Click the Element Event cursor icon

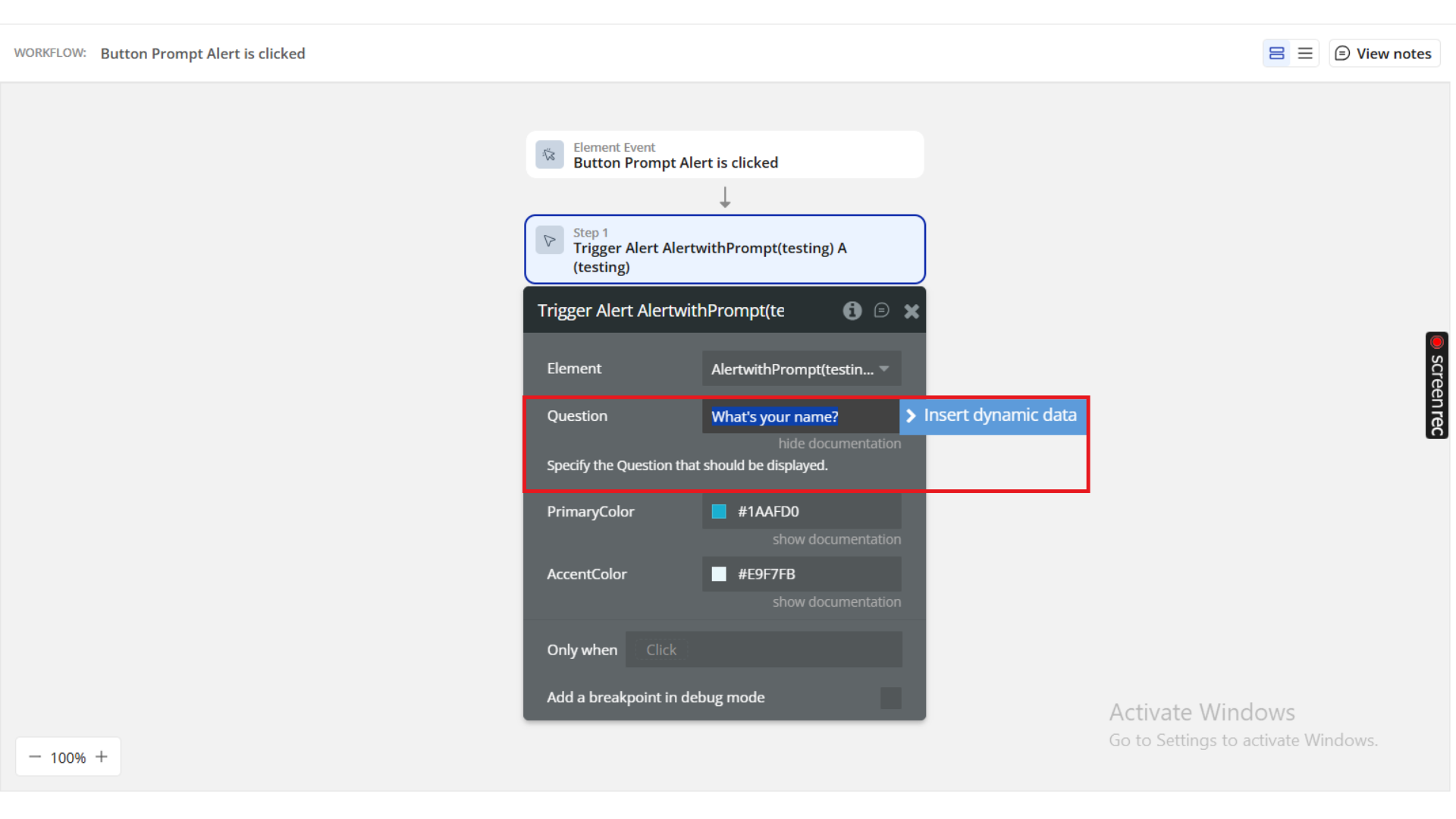[550, 155]
